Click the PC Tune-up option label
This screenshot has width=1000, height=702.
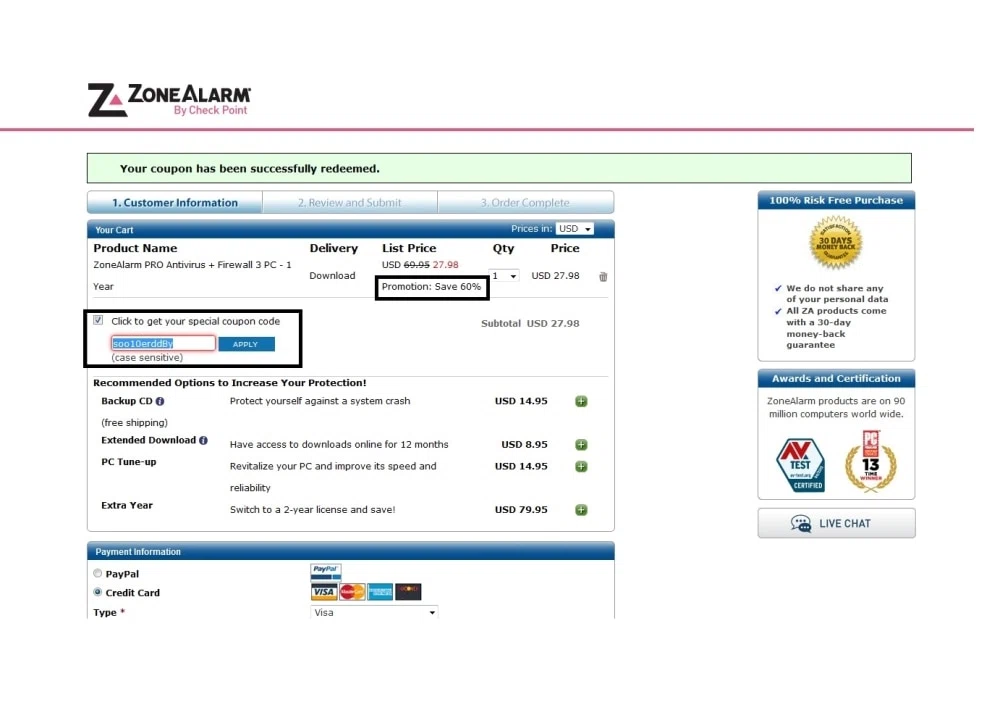click(129, 462)
